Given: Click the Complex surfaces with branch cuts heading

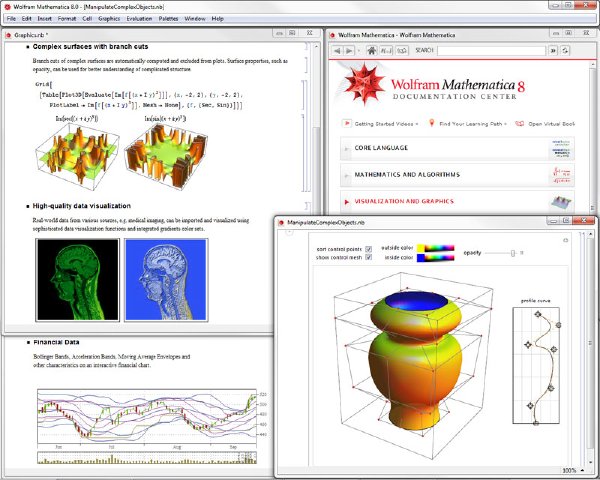Looking at the screenshot, I should pos(90,47).
